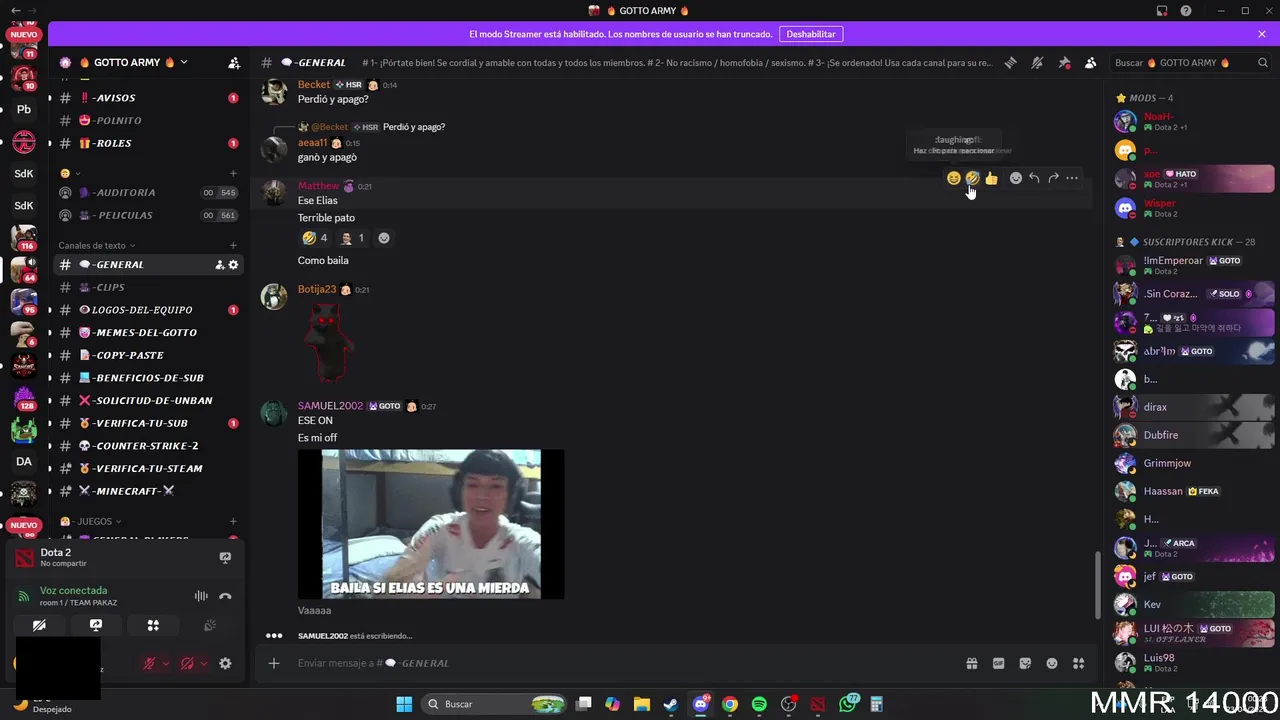Screen dimensions: 1280x720
Task: Open emoji picker in message bar
Action: [1052, 663]
